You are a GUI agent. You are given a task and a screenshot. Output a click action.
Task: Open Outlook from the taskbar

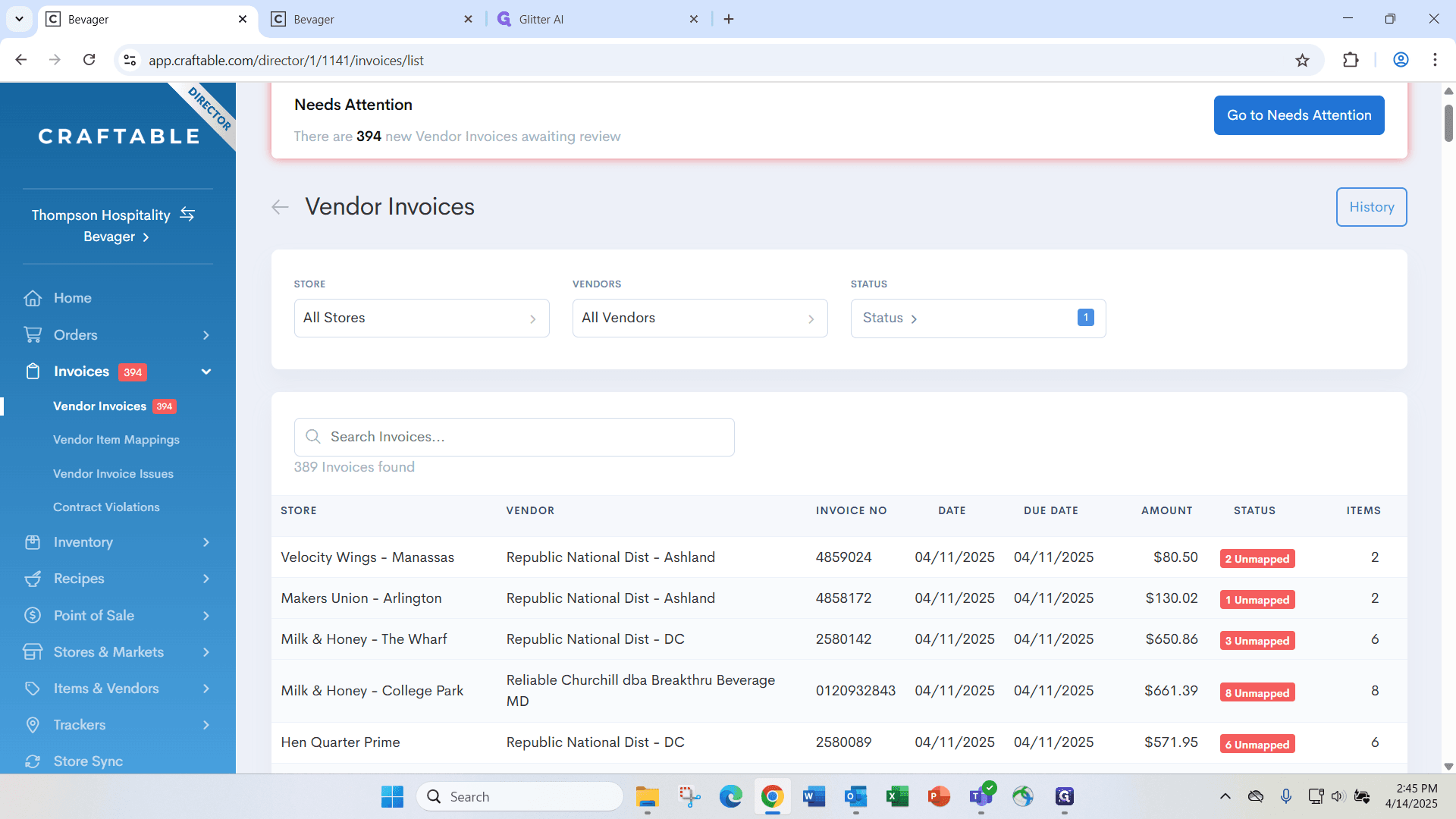coord(855,796)
